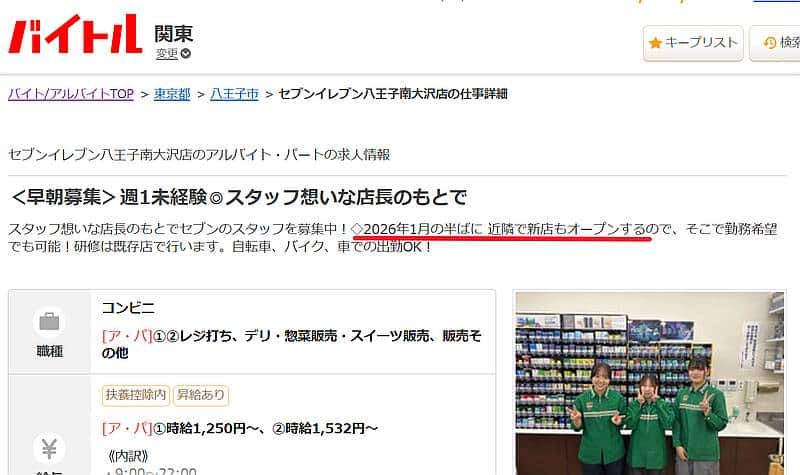
Task: Click the レジ打ち、デリ・惣菜販売 description
Action: click(x=291, y=344)
